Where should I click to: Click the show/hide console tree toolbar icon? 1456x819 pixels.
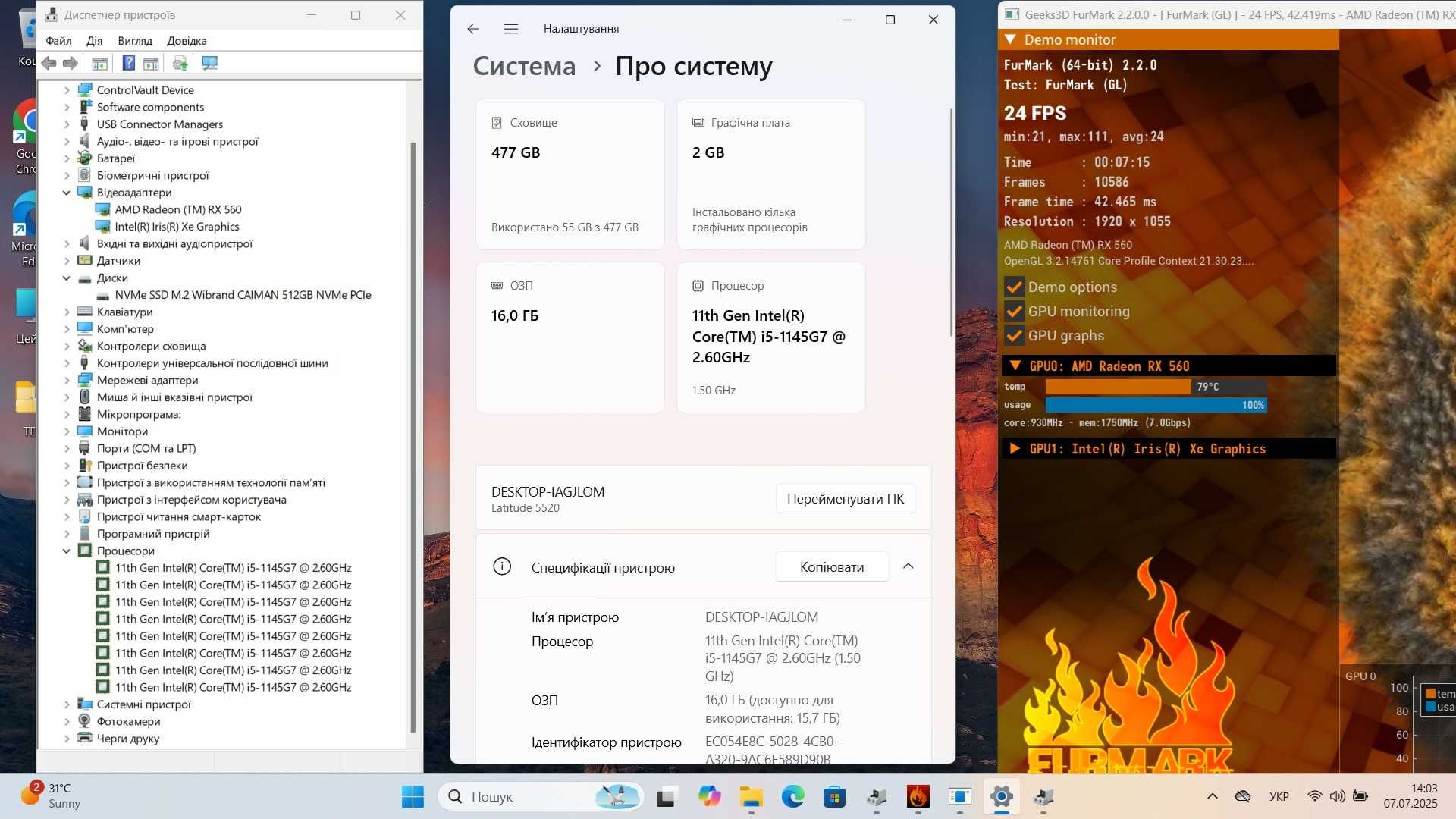tap(99, 64)
